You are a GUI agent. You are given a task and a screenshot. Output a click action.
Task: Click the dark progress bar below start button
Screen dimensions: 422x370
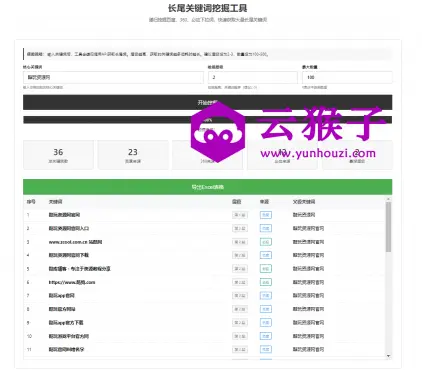coord(207,120)
